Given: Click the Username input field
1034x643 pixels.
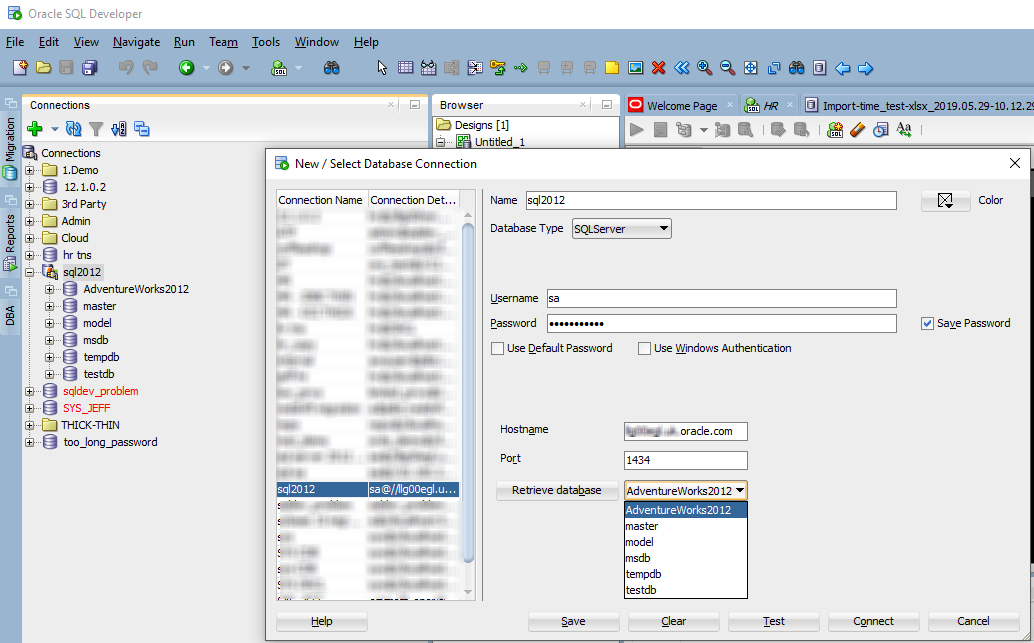Looking at the screenshot, I should pos(721,298).
